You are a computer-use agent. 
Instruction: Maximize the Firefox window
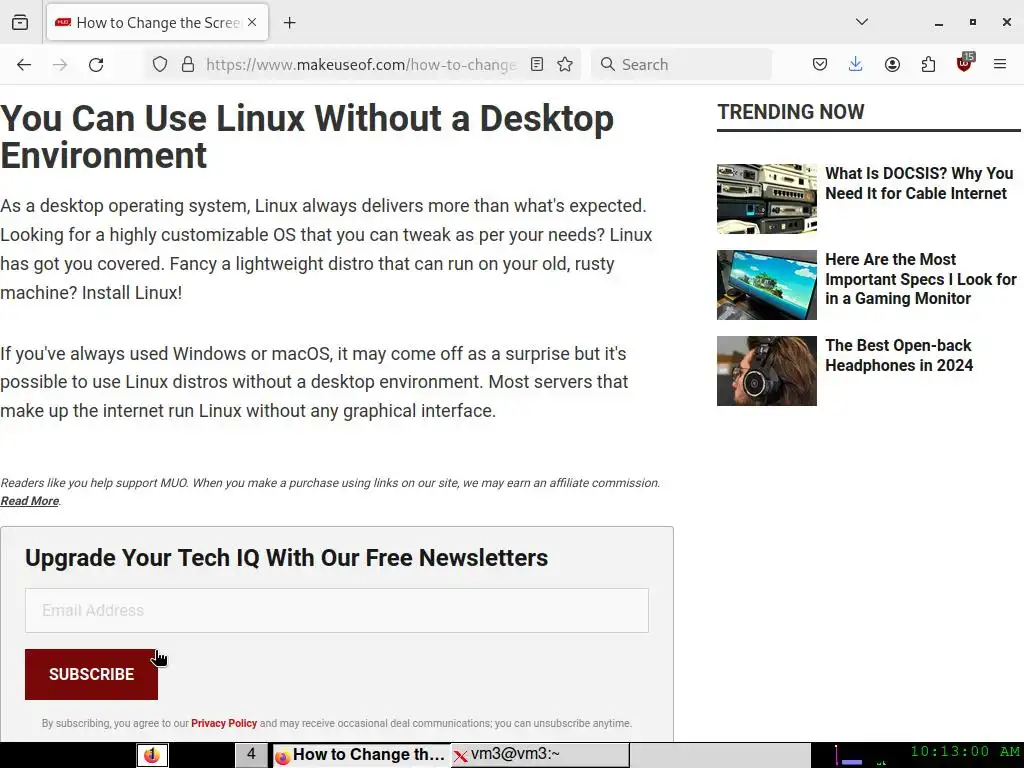point(972,22)
